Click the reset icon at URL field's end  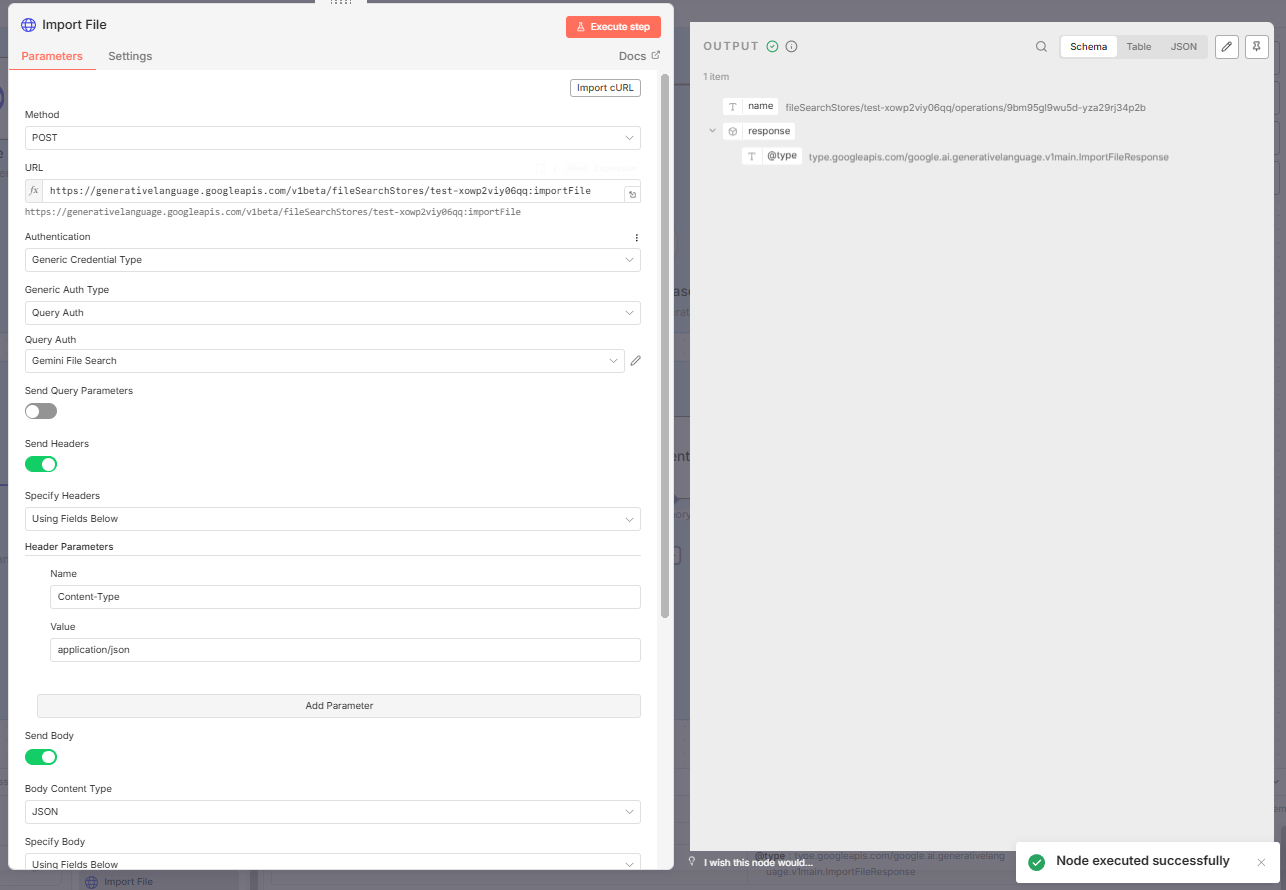[x=632, y=194]
